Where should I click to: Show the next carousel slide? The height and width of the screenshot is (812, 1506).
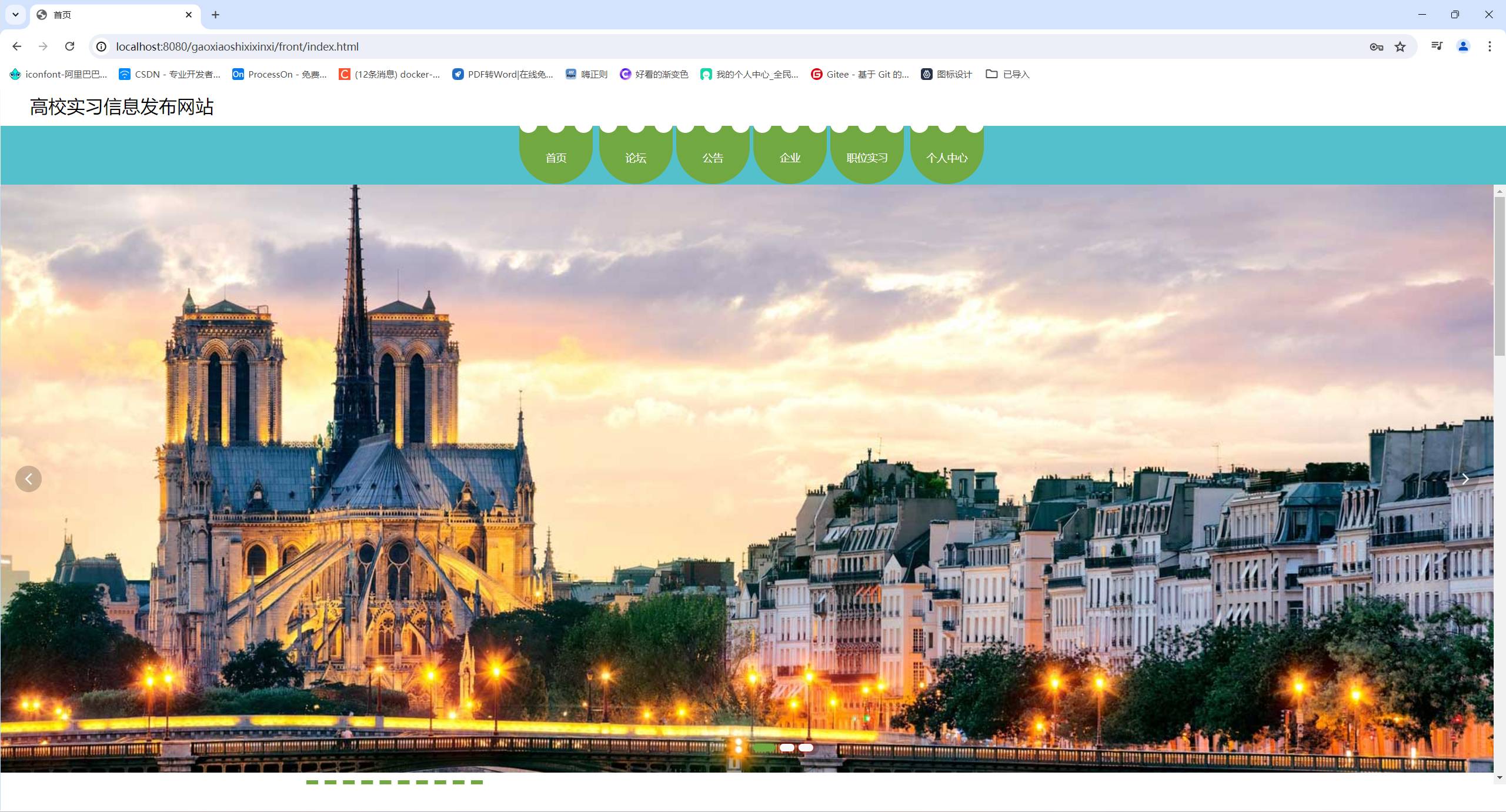(x=1465, y=479)
